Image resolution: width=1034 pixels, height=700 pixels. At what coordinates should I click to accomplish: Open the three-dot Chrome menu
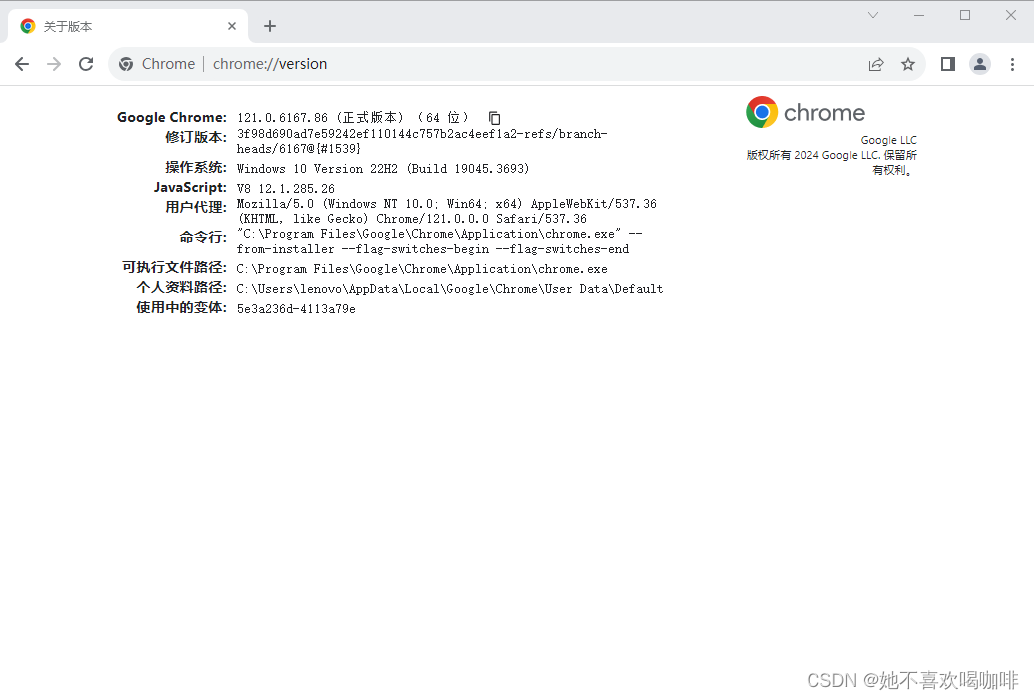click(1012, 64)
